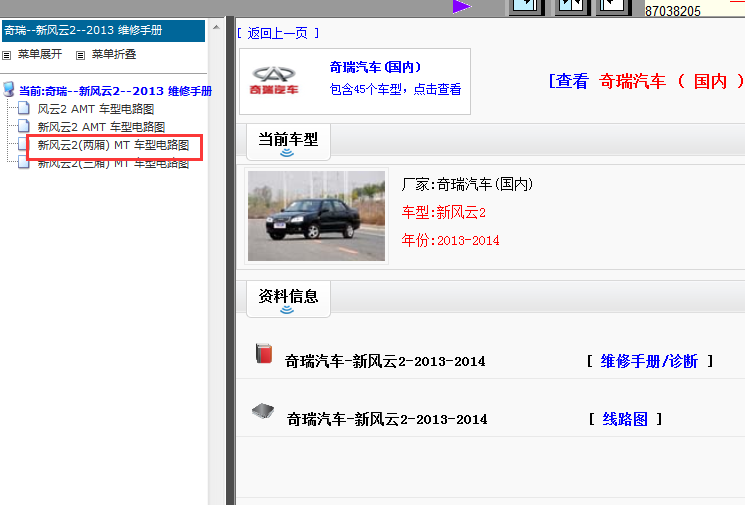Click the split-panes layout button
Viewport: 745px width, 505px height.
pyautogui.click(x=572, y=7)
